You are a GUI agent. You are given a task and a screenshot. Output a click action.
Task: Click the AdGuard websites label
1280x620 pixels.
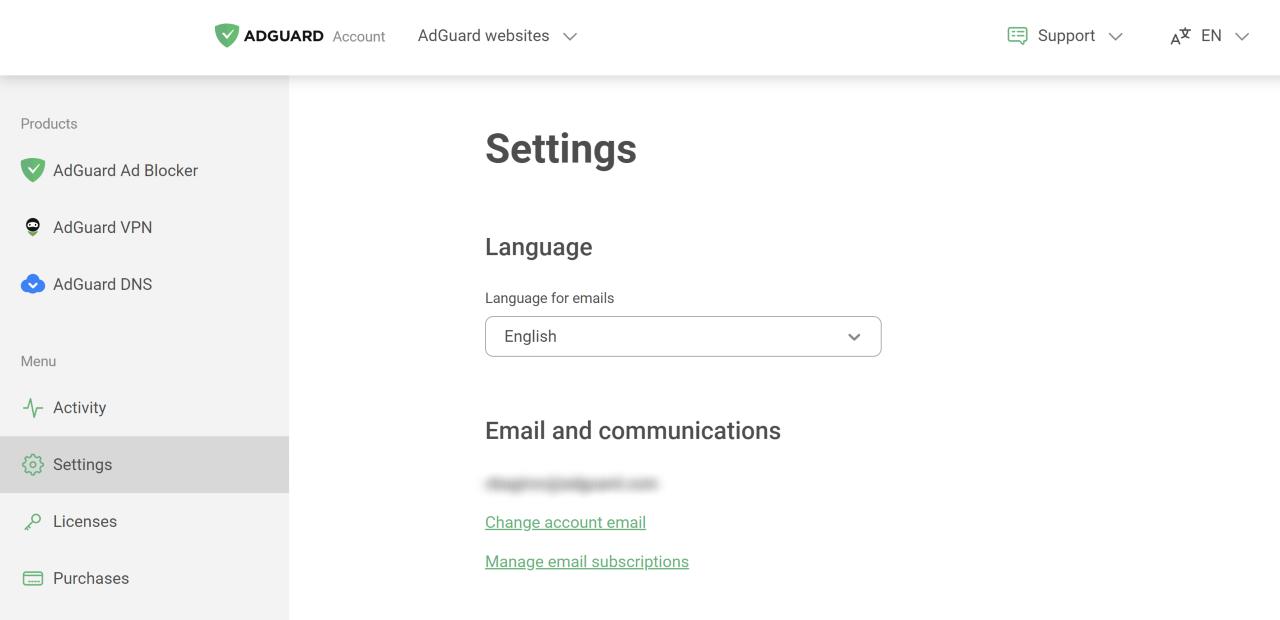[x=483, y=36]
